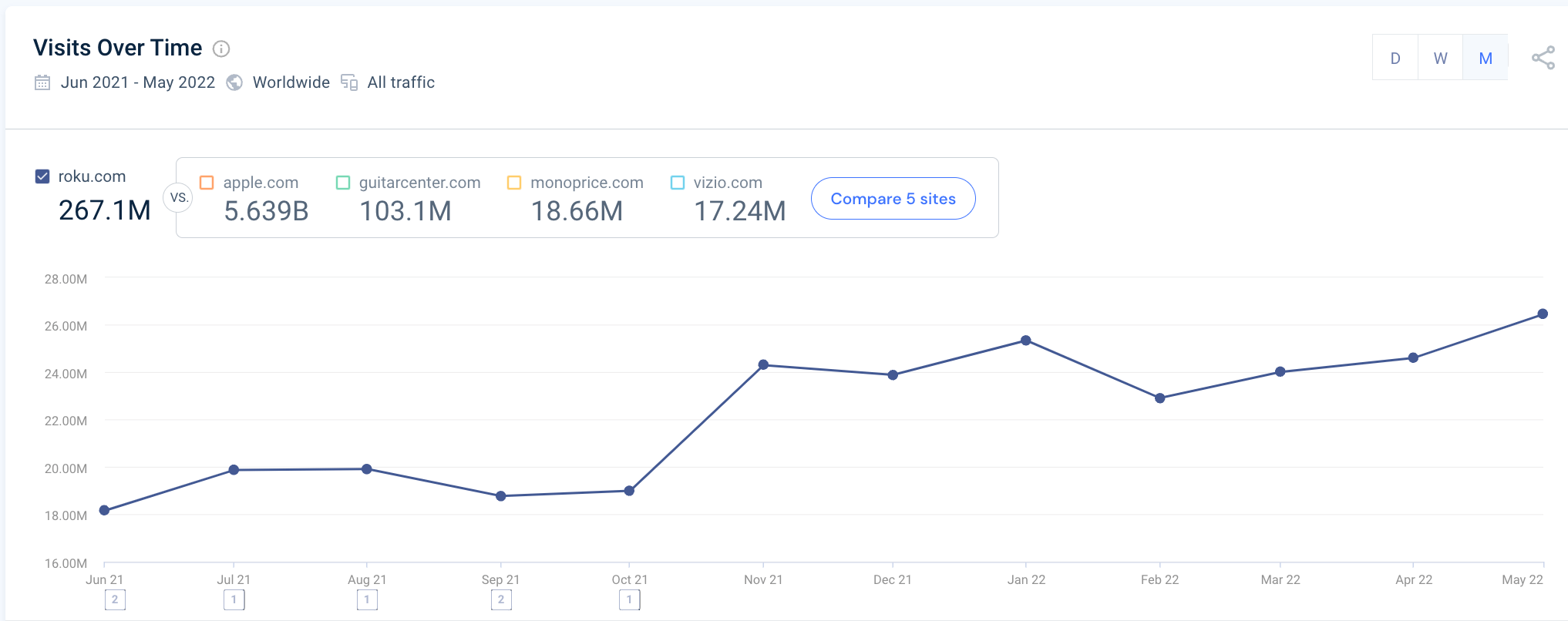
Task: Click the Feb 22 data point
Action: [x=1160, y=398]
